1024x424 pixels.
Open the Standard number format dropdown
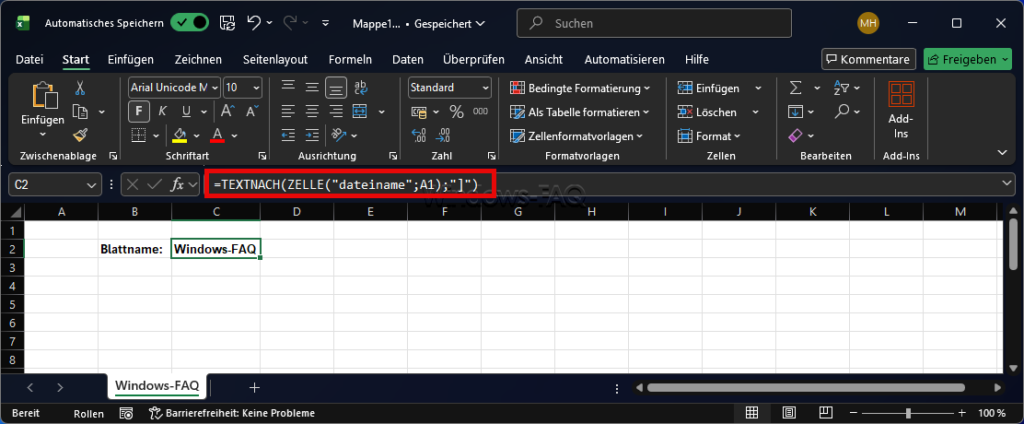[485, 88]
